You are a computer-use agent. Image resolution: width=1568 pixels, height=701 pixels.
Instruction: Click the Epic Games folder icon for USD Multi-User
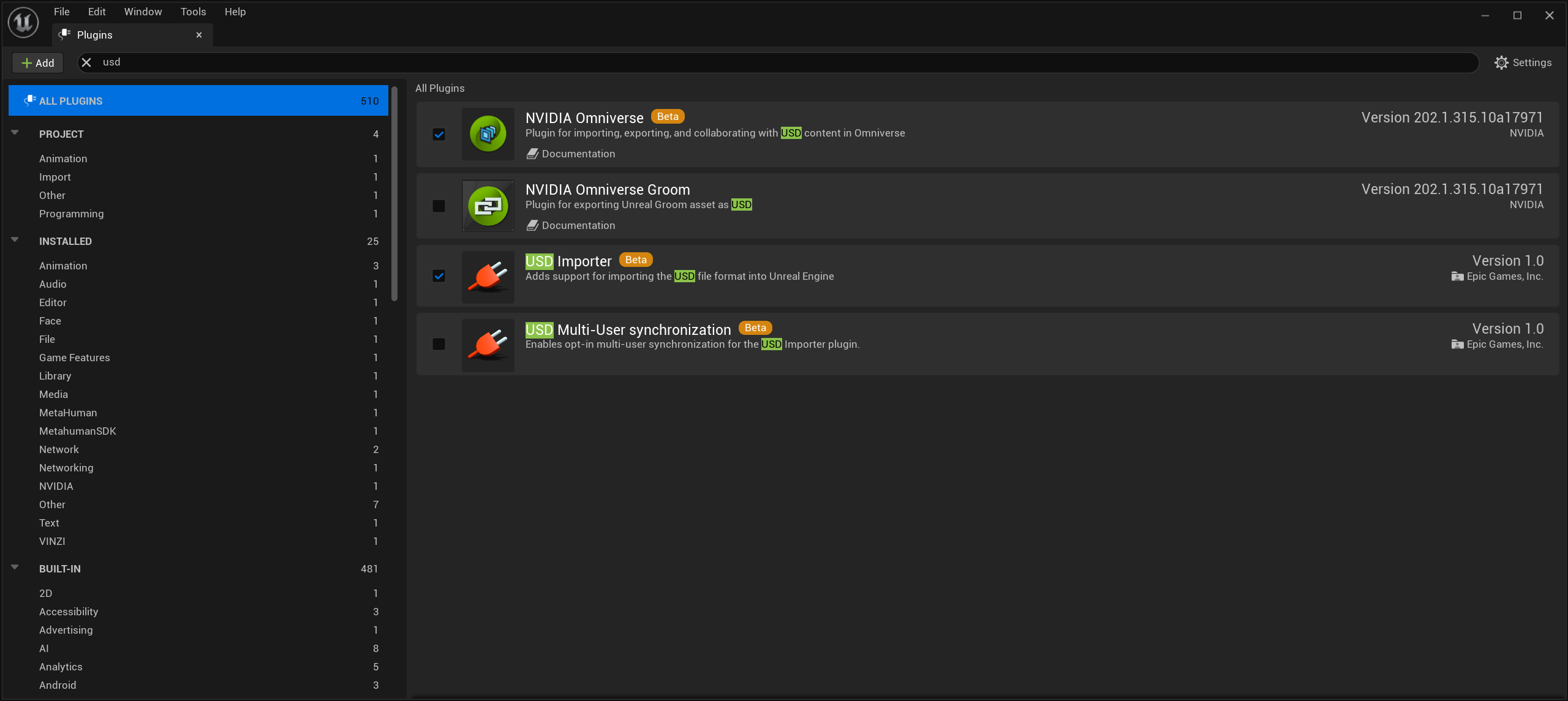(1457, 345)
